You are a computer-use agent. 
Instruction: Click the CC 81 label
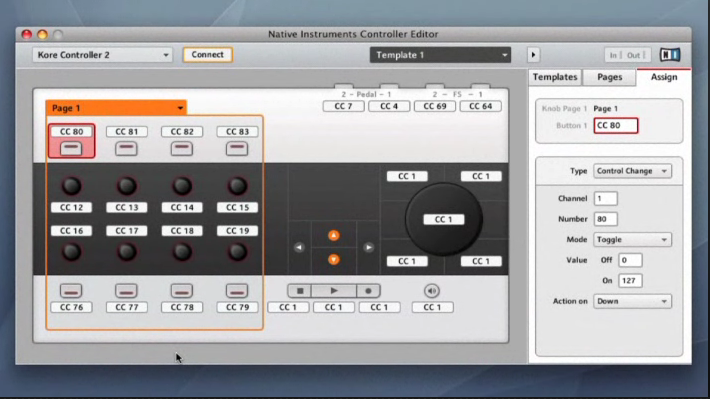pyautogui.click(x=127, y=131)
